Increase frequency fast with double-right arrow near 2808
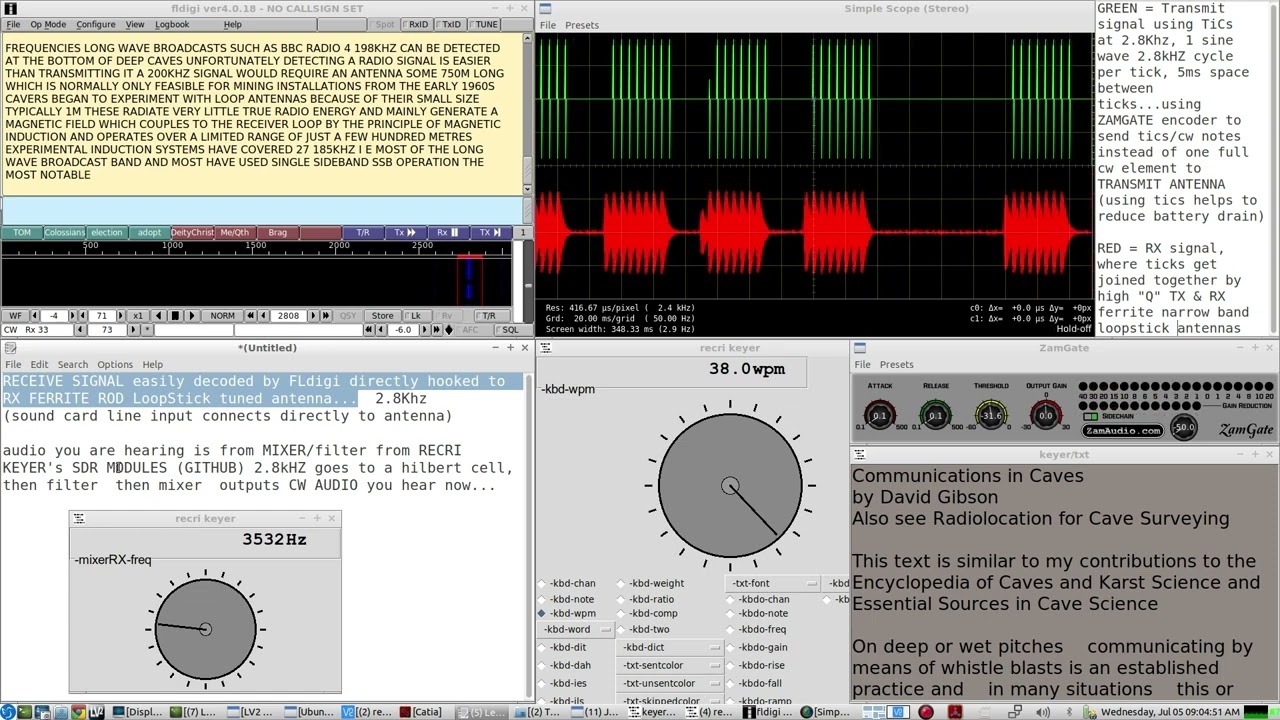This screenshot has width=1280, height=720. coord(326,316)
